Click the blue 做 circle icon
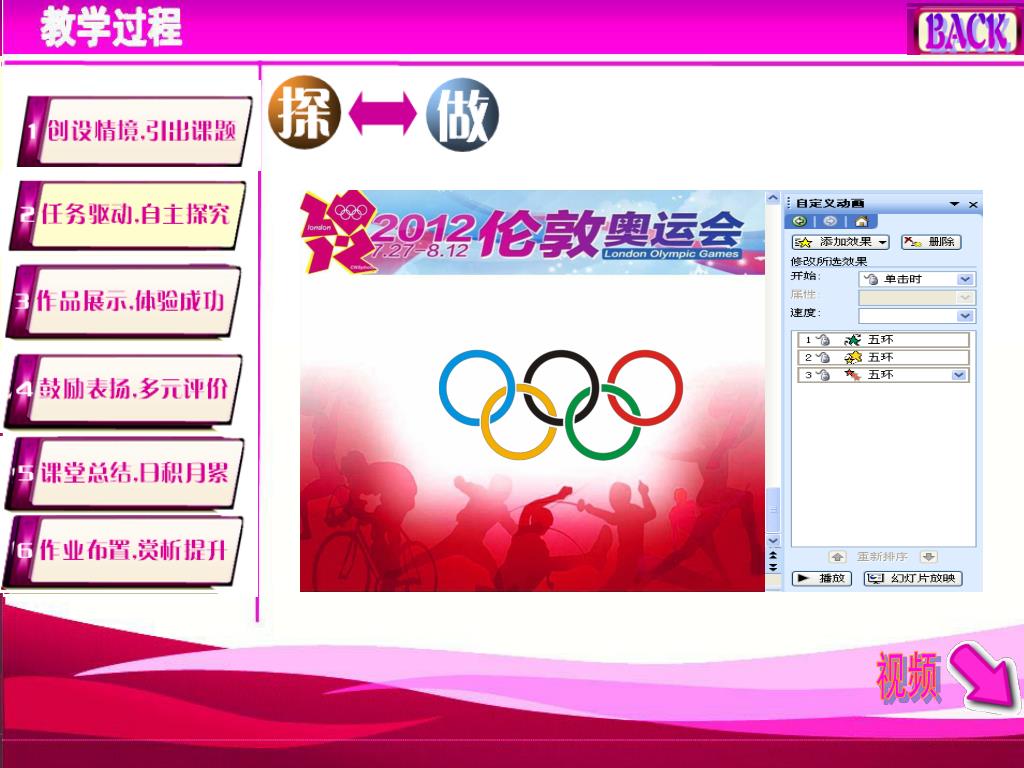Screen dimensions: 1024x768 pos(462,114)
